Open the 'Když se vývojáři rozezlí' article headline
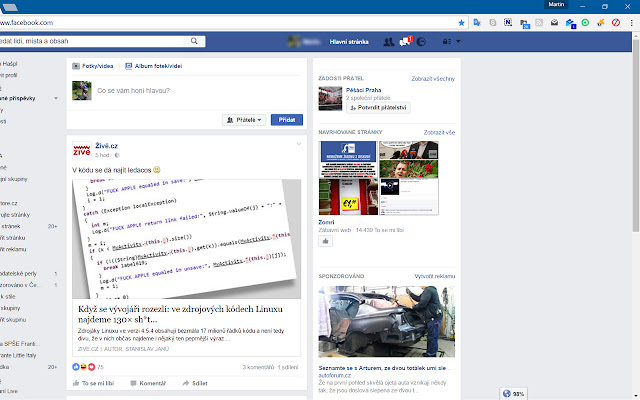 [x=180, y=314]
